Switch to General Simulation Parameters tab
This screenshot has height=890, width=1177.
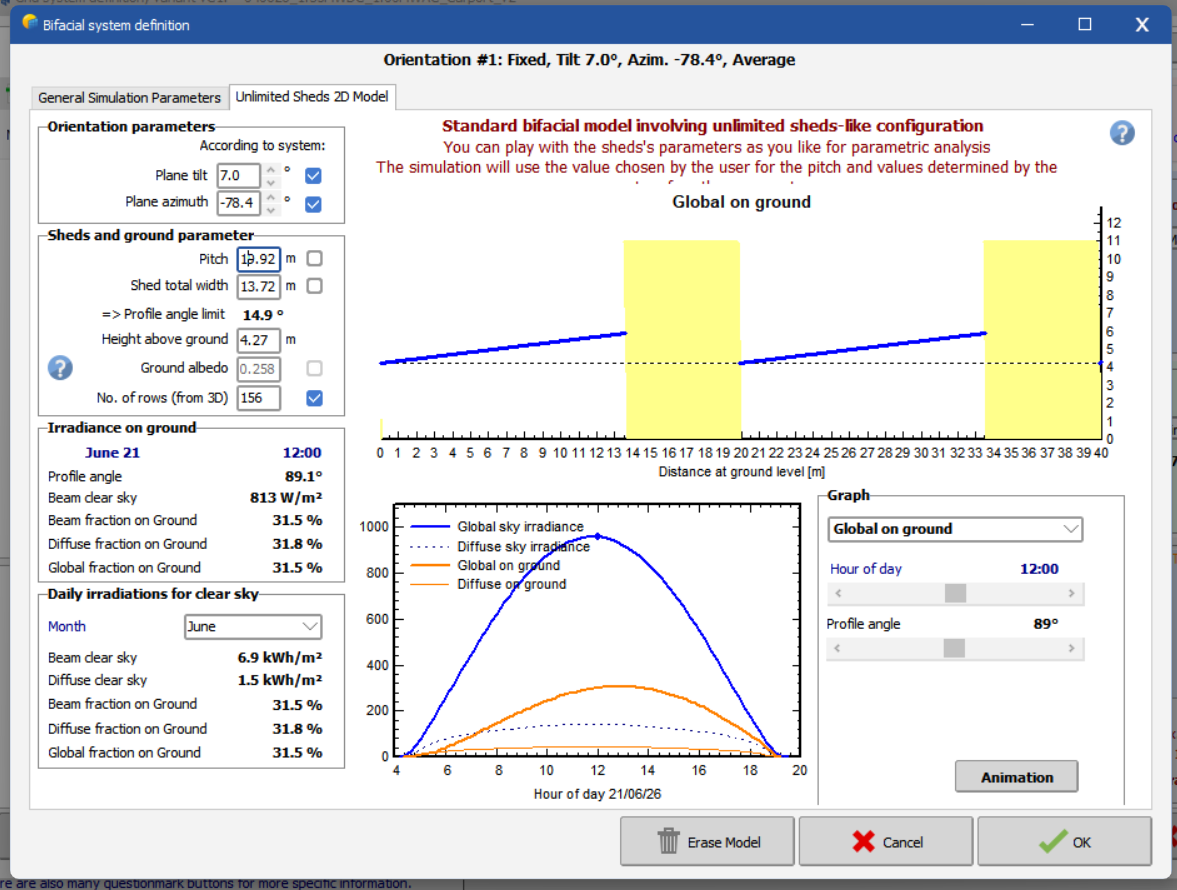pyautogui.click(x=129, y=97)
